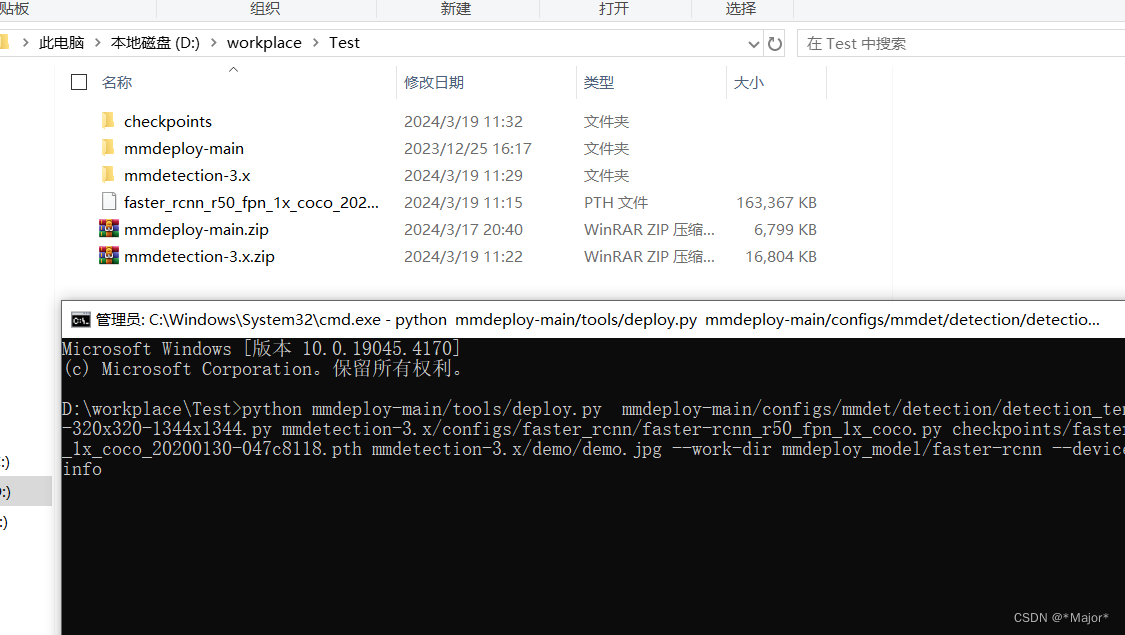Viewport: 1125px width, 635px height.
Task: Open the address bar history dropdown arrow
Action: tap(753, 43)
